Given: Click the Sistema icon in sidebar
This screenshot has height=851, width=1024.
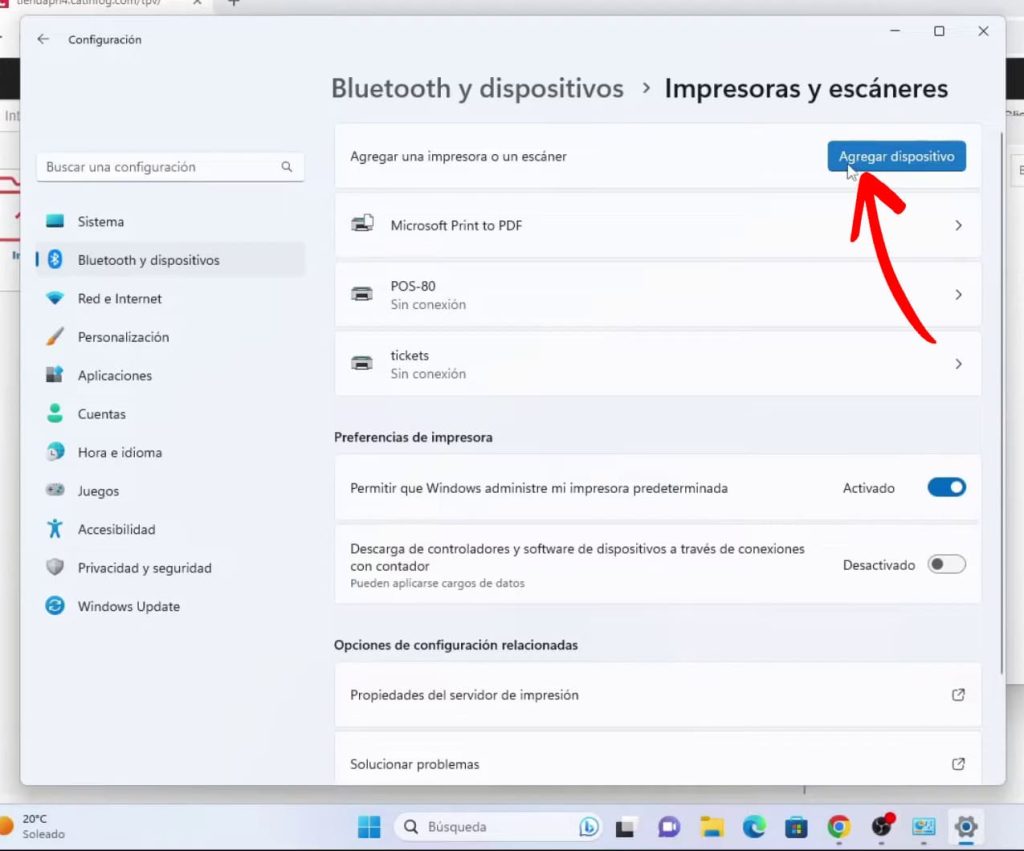Looking at the screenshot, I should point(55,221).
